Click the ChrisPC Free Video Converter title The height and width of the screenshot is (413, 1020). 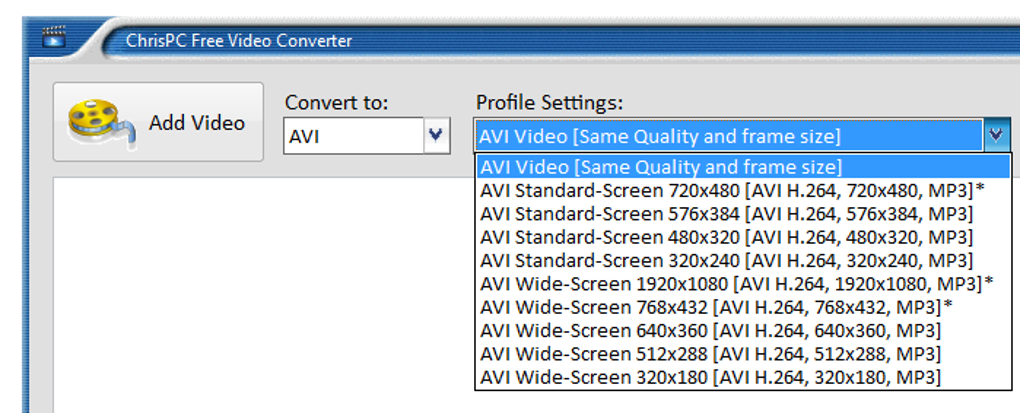coord(239,41)
